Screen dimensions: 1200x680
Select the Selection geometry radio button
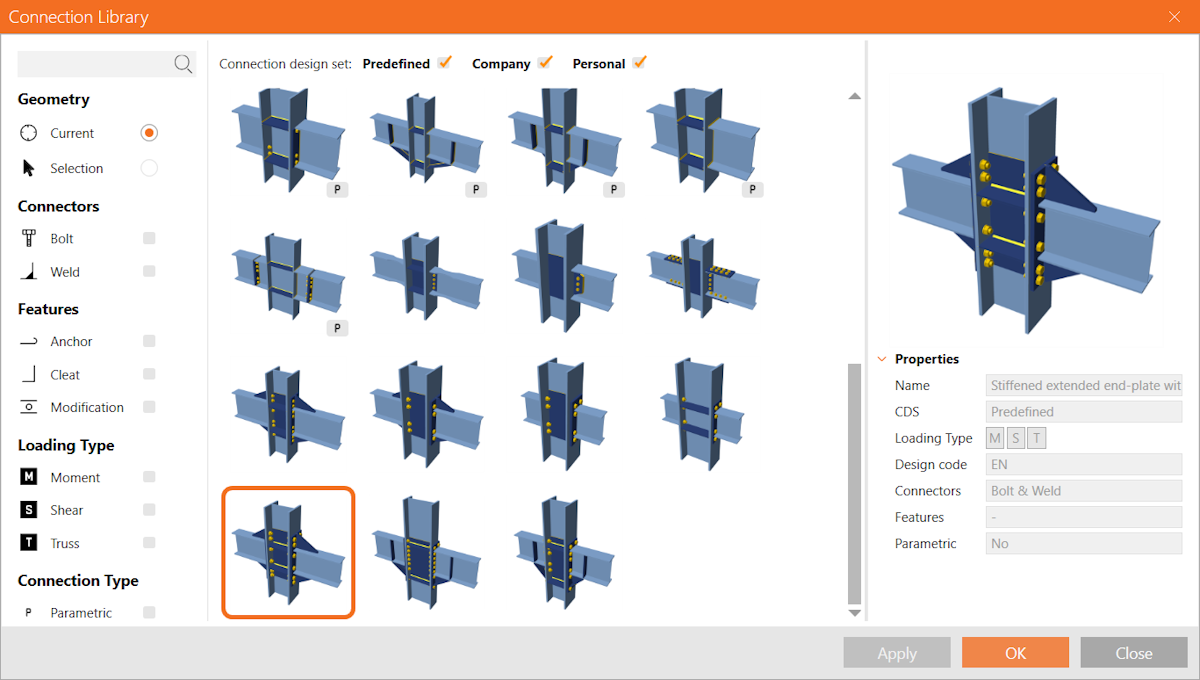pyautogui.click(x=149, y=168)
